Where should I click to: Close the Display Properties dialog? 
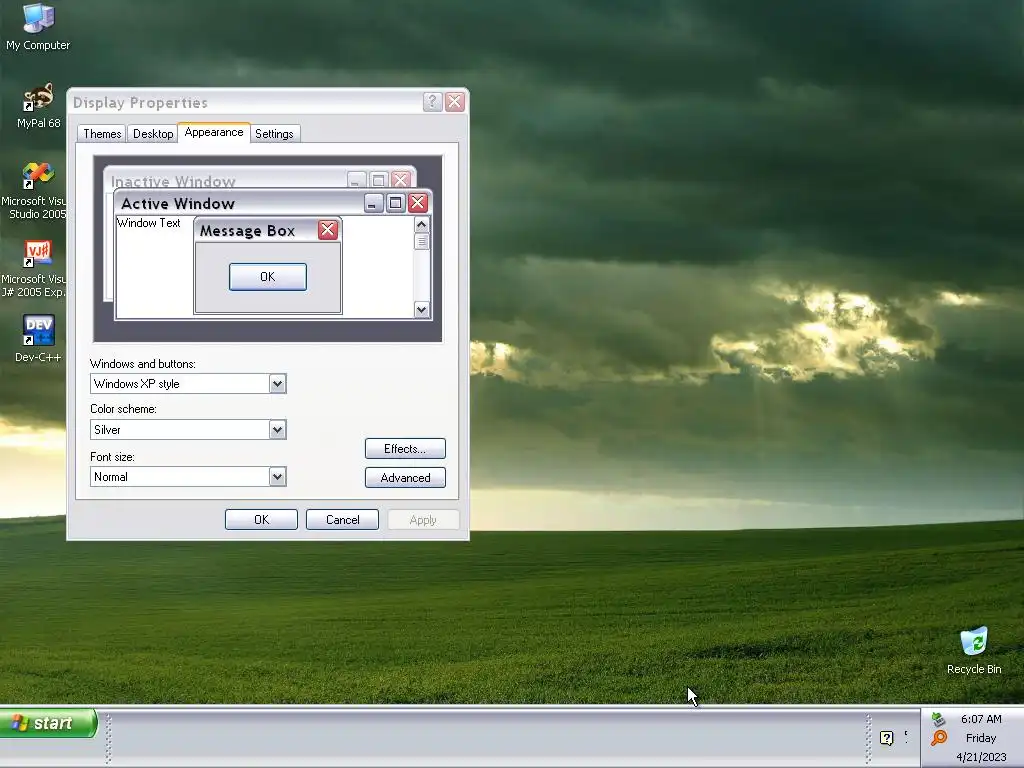[x=455, y=102]
